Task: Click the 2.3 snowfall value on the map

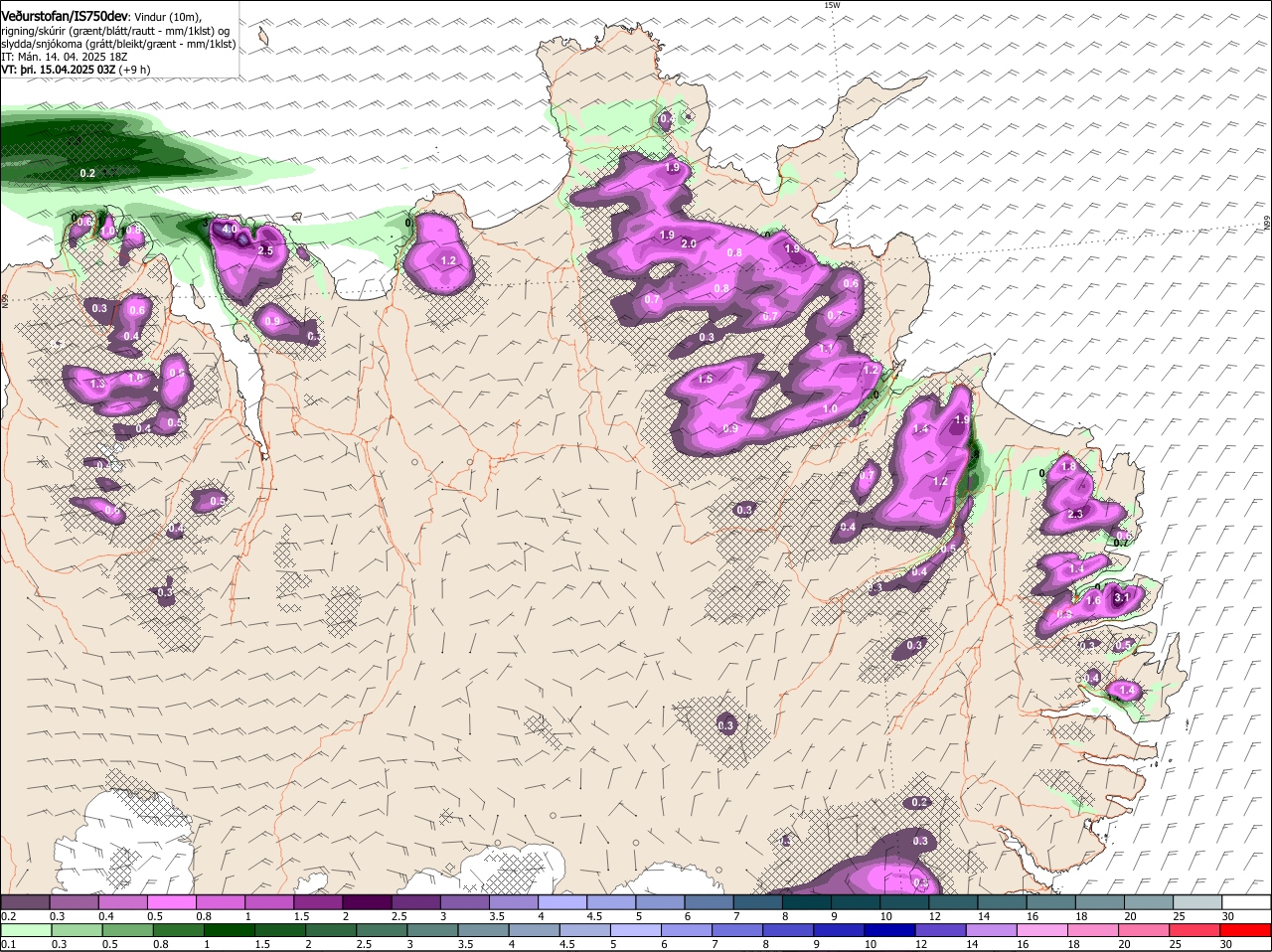Action: tap(1074, 515)
